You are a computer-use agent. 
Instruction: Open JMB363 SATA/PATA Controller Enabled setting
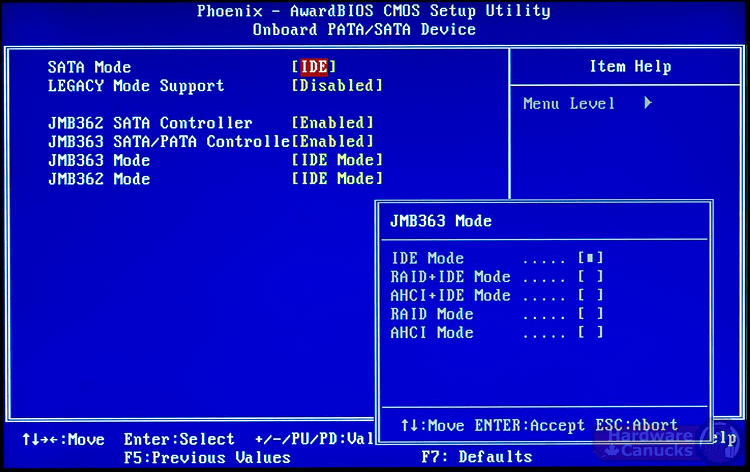[x=332, y=142]
